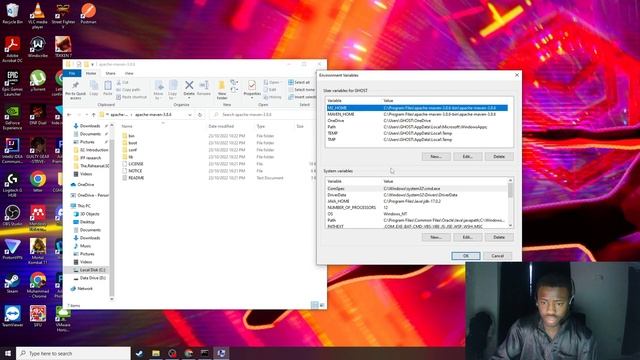Click the Move to ribbon icon
The width and height of the screenshot is (640, 360).
[158, 90]
